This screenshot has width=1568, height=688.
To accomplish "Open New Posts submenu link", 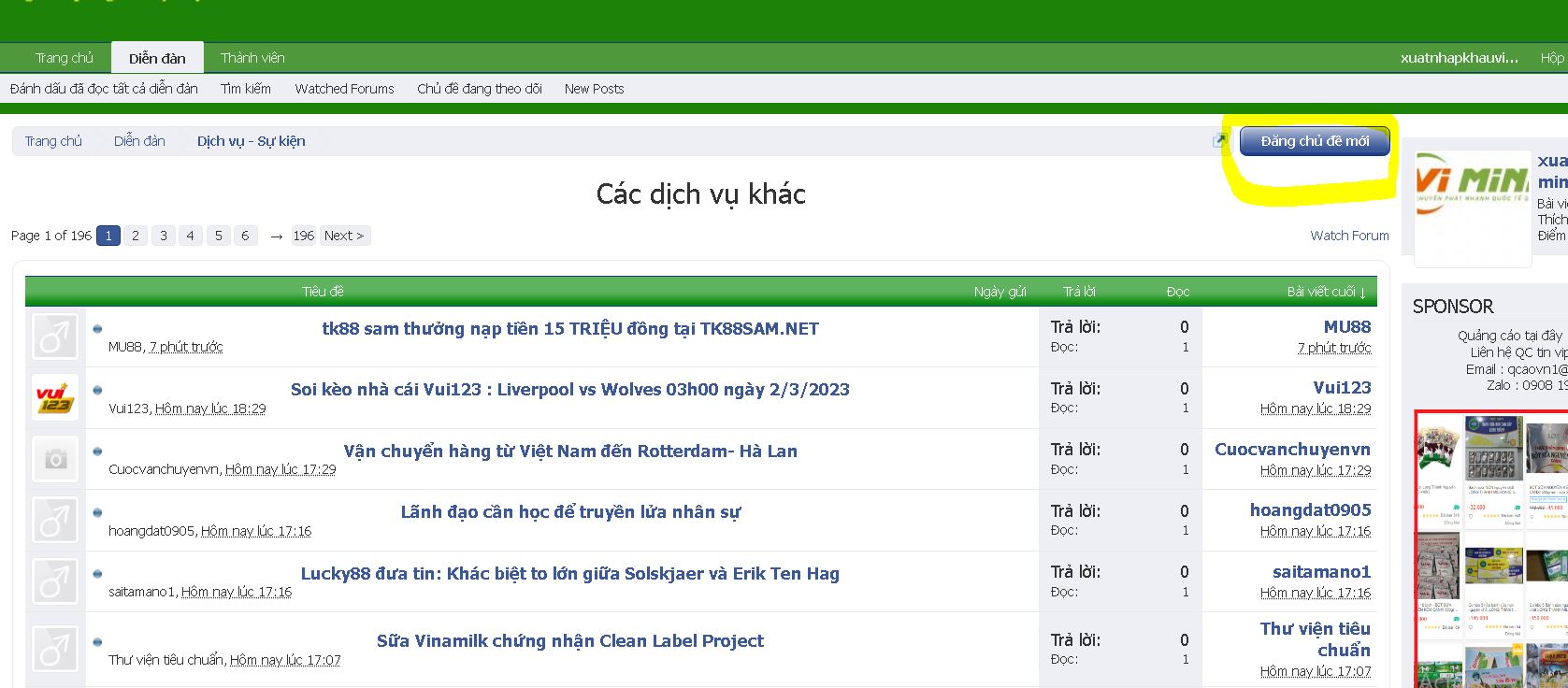I will pyautogui.click(x=594, y=89).
